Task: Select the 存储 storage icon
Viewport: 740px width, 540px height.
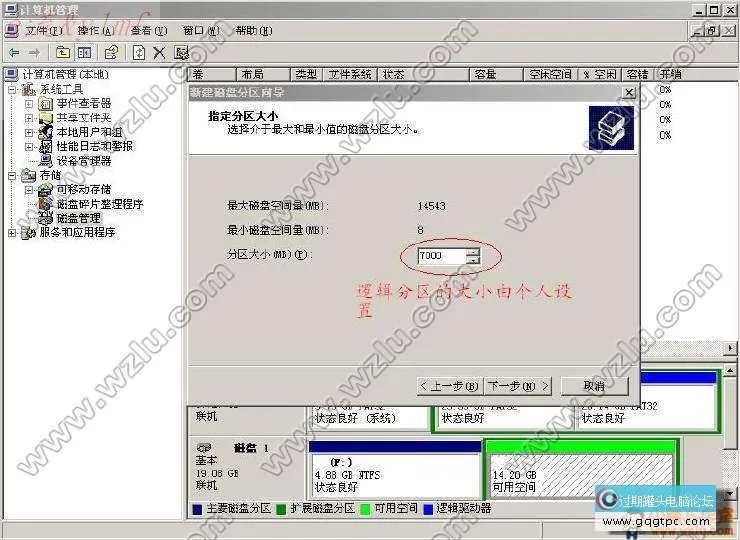Action: pyautogui.click(x=29, y=176)
